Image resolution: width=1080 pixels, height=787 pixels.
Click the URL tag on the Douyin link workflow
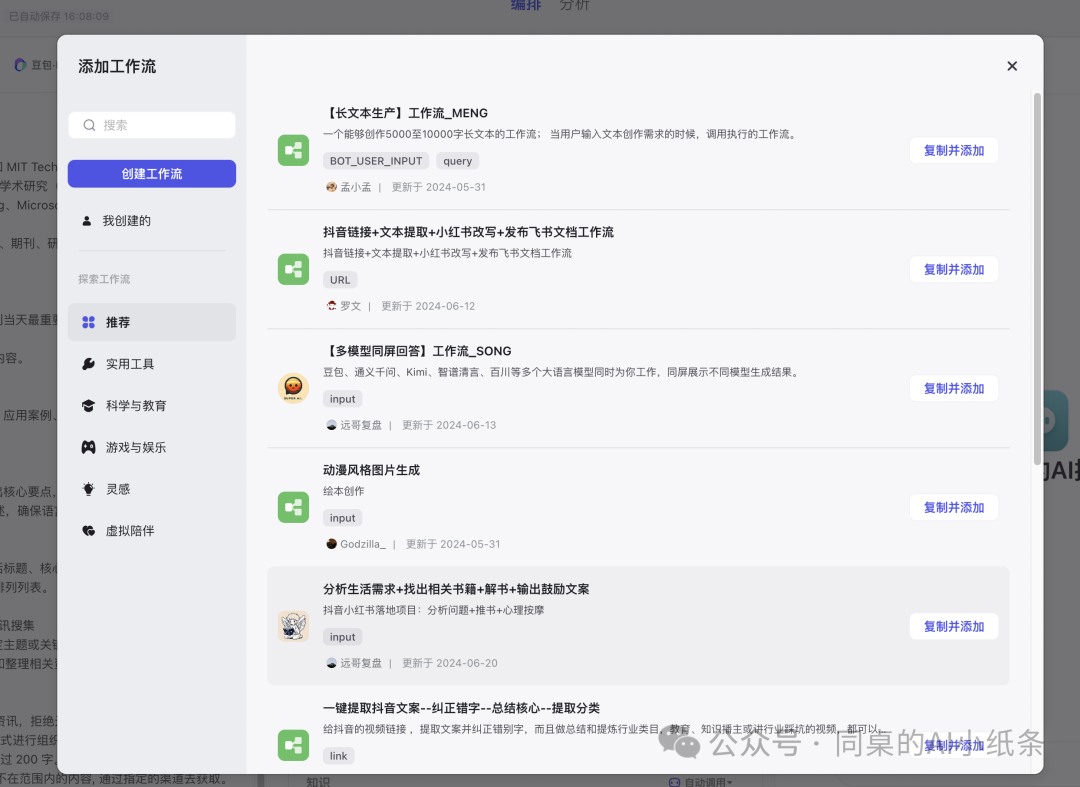point(340,280)
